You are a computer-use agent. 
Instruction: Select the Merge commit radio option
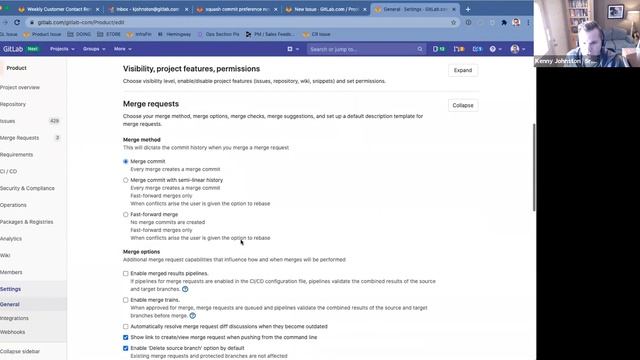125,162
